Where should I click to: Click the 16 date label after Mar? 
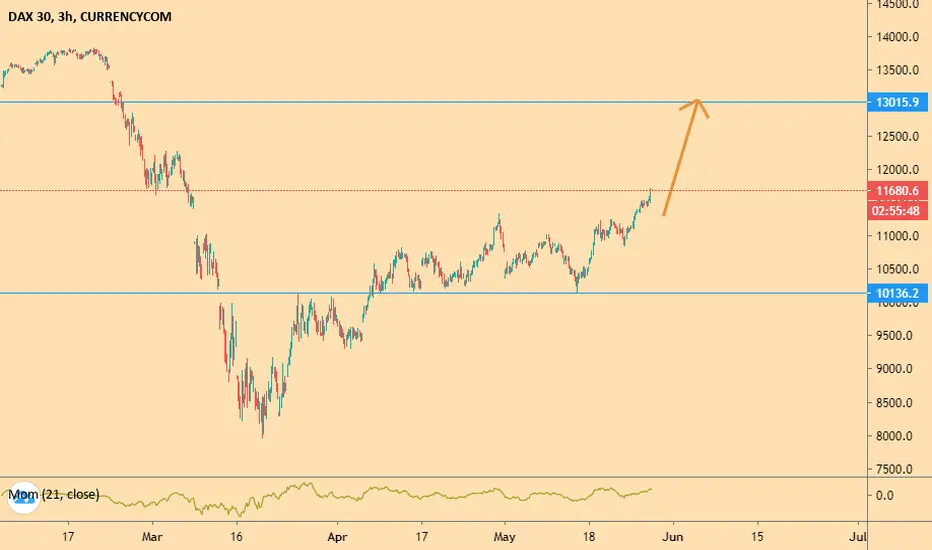237,537
